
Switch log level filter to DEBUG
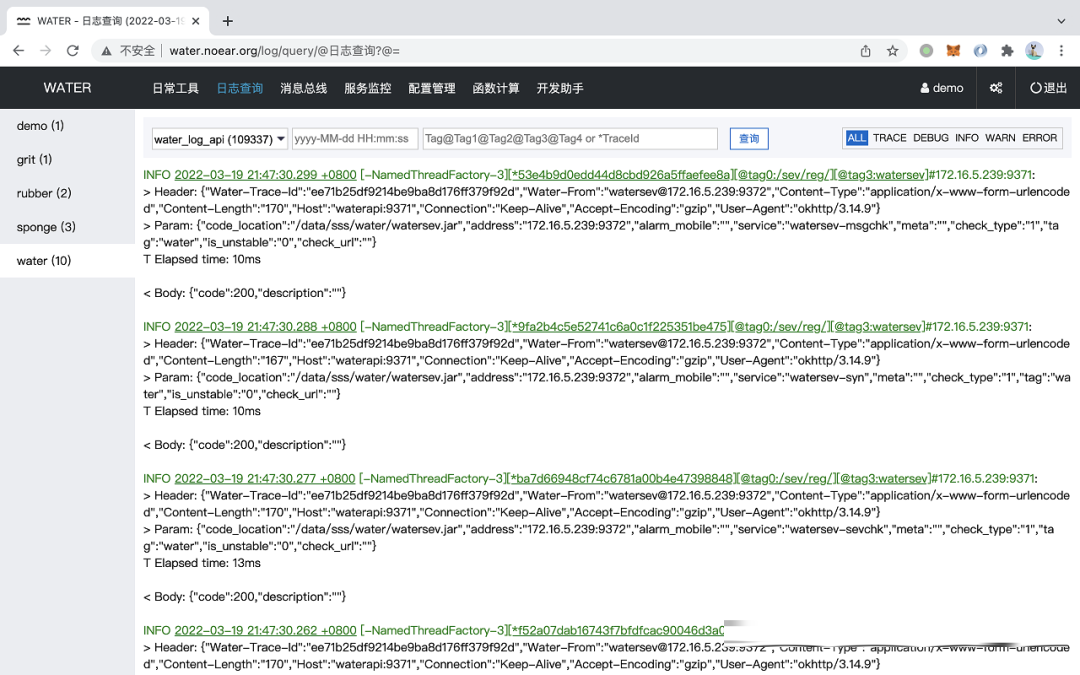point(930,138)
